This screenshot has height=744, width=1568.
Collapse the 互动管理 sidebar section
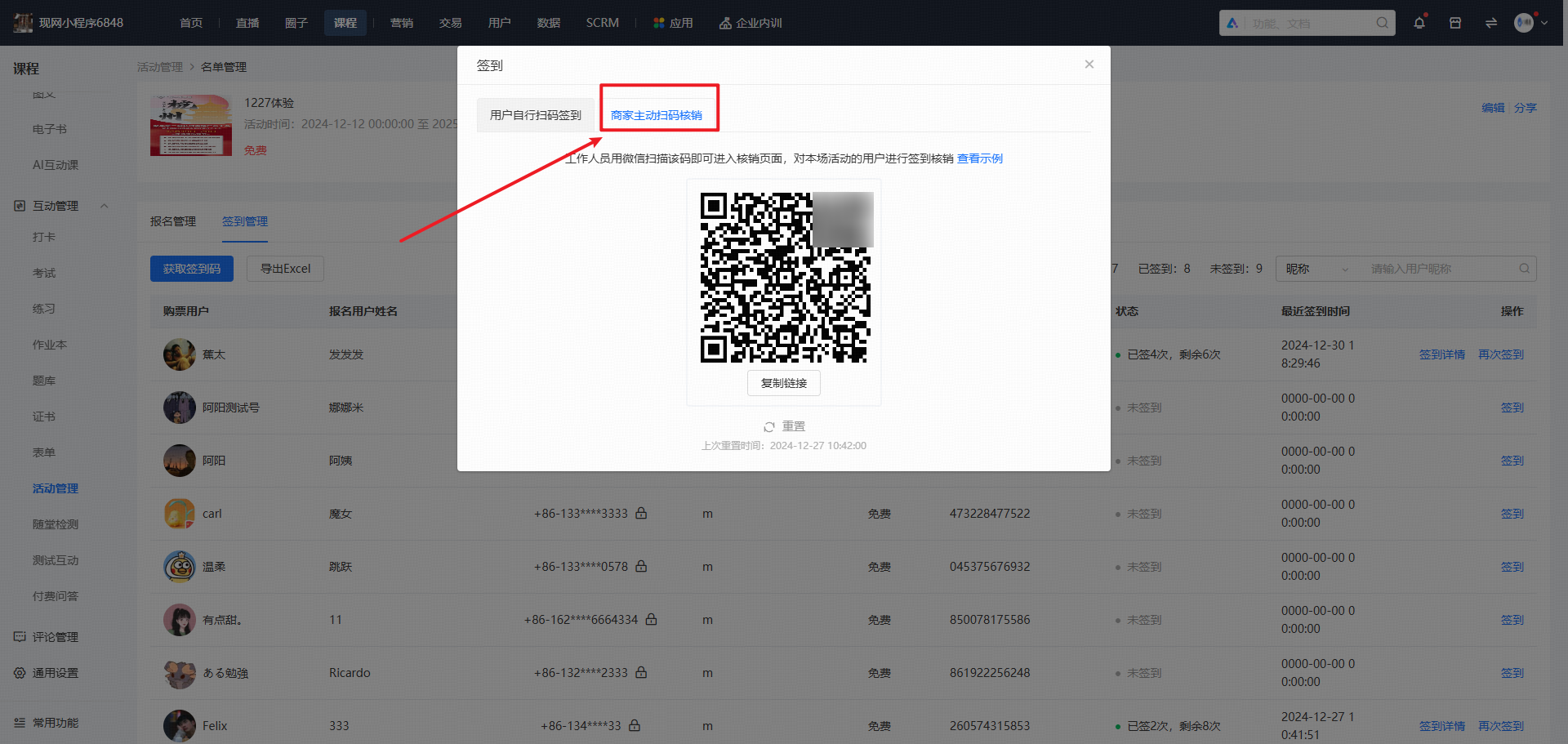104,206
